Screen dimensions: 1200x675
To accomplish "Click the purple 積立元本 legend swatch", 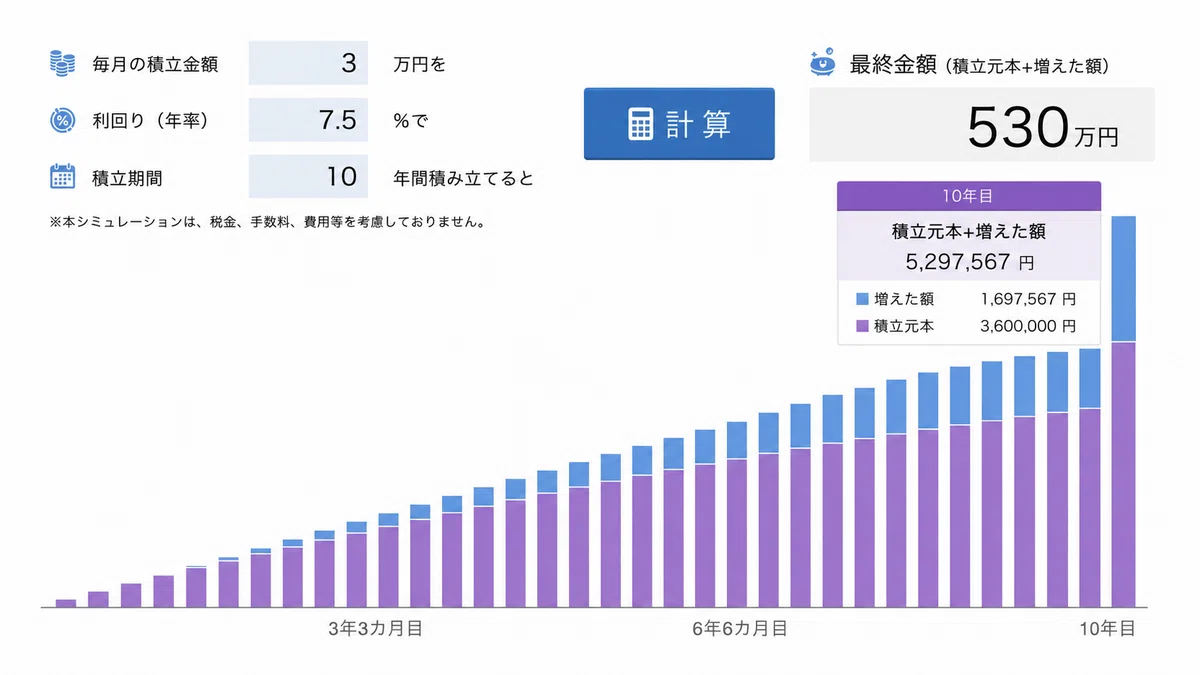I will [x=862, y=326].
